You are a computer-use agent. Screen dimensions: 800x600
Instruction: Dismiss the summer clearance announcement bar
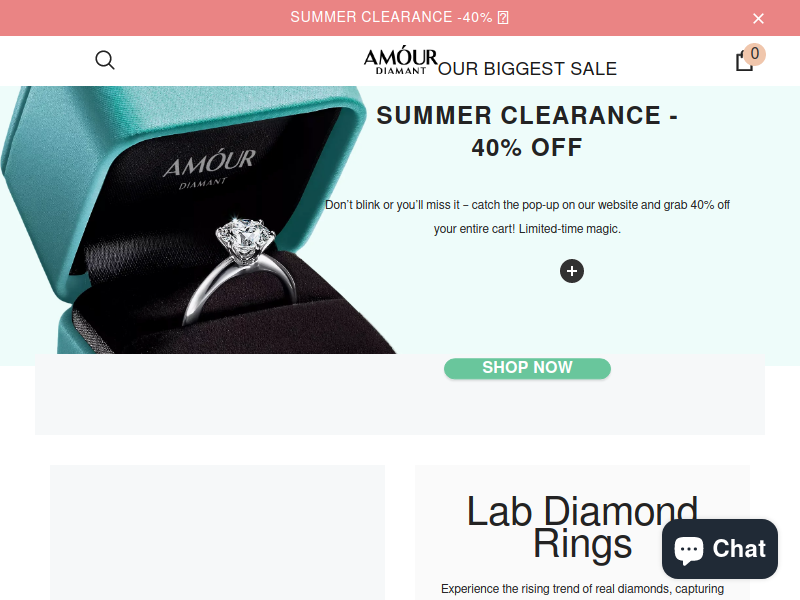coord(758,18)
